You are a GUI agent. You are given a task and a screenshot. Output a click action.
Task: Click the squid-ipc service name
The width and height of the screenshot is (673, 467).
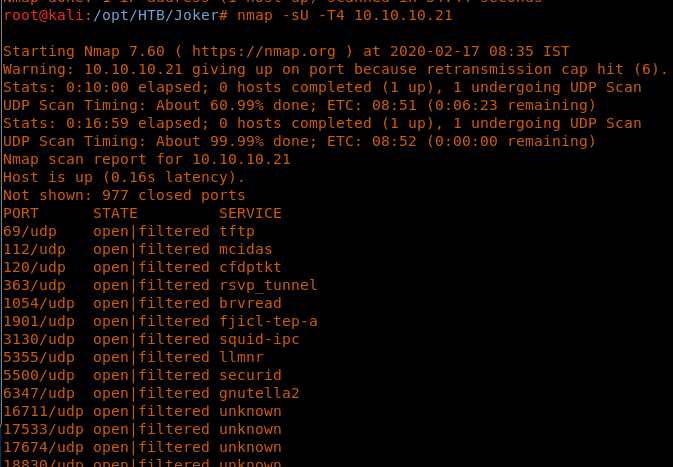tap(259, 339)
